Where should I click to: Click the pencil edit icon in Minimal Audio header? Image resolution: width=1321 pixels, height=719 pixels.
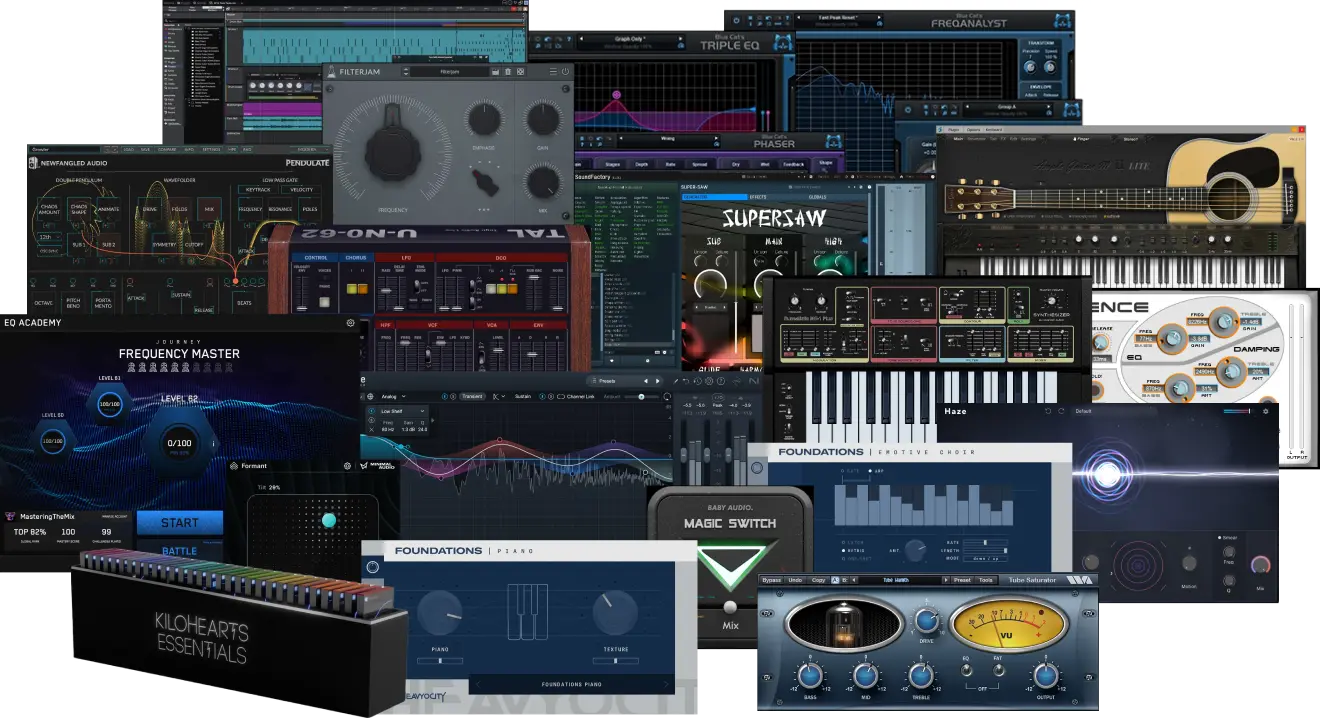675,380
